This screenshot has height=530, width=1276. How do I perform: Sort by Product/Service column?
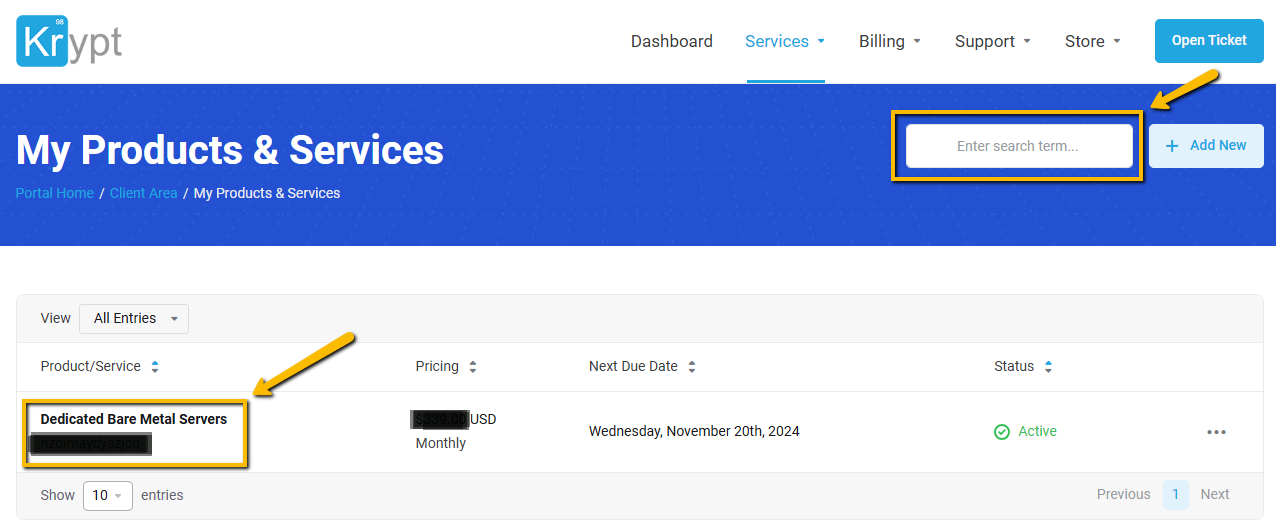click(x=155, y=367)
